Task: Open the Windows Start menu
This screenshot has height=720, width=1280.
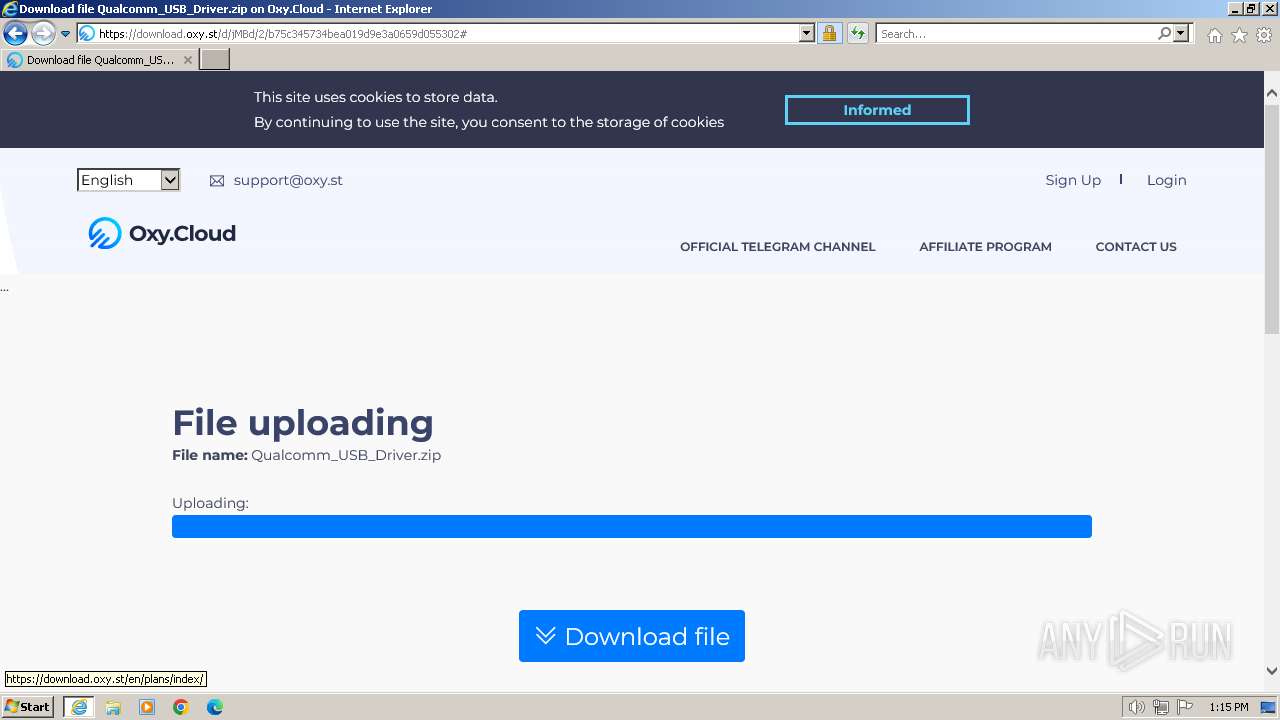Action: (x=28, y=707)
